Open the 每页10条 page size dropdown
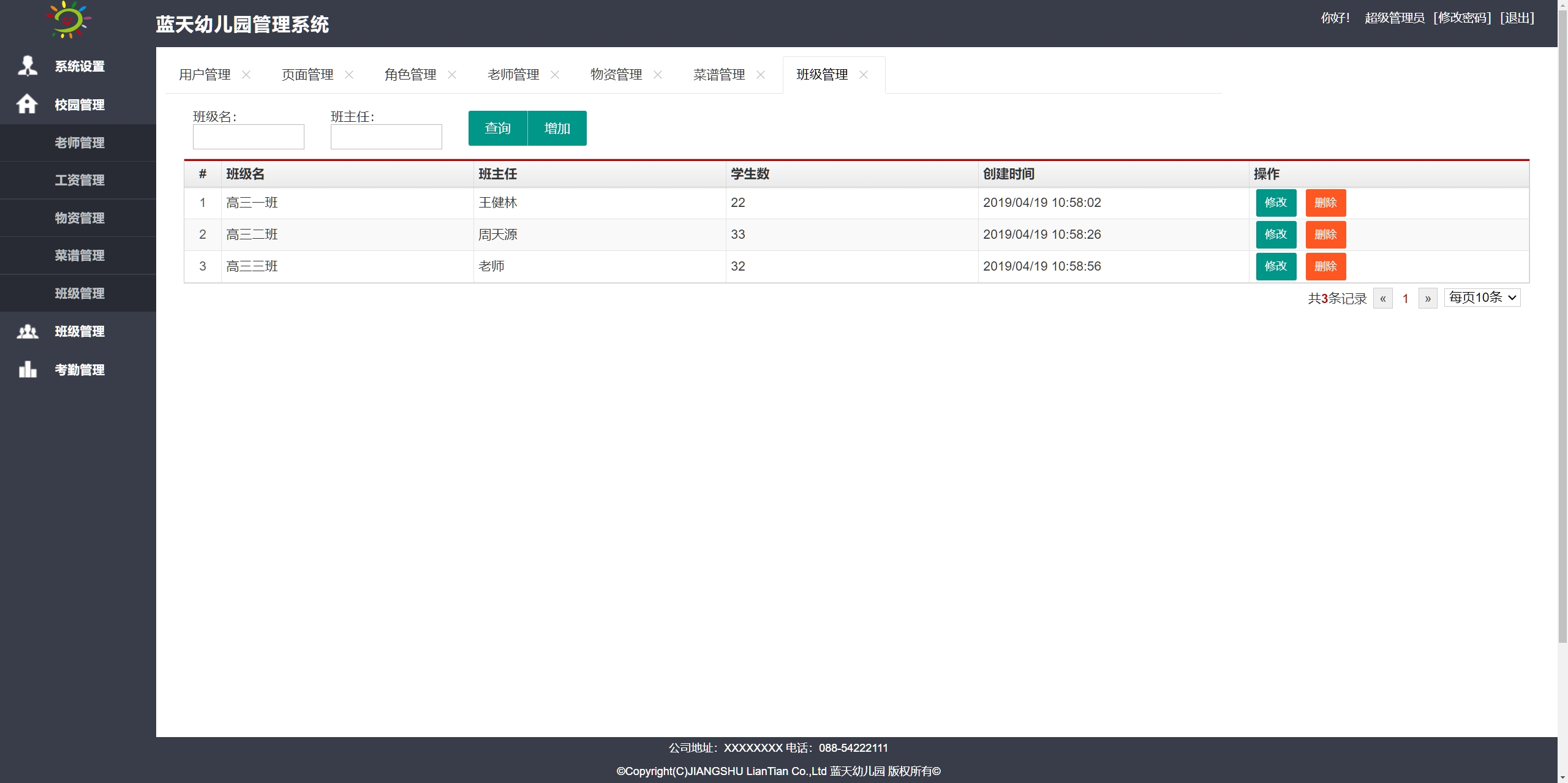 [1482, 298]
